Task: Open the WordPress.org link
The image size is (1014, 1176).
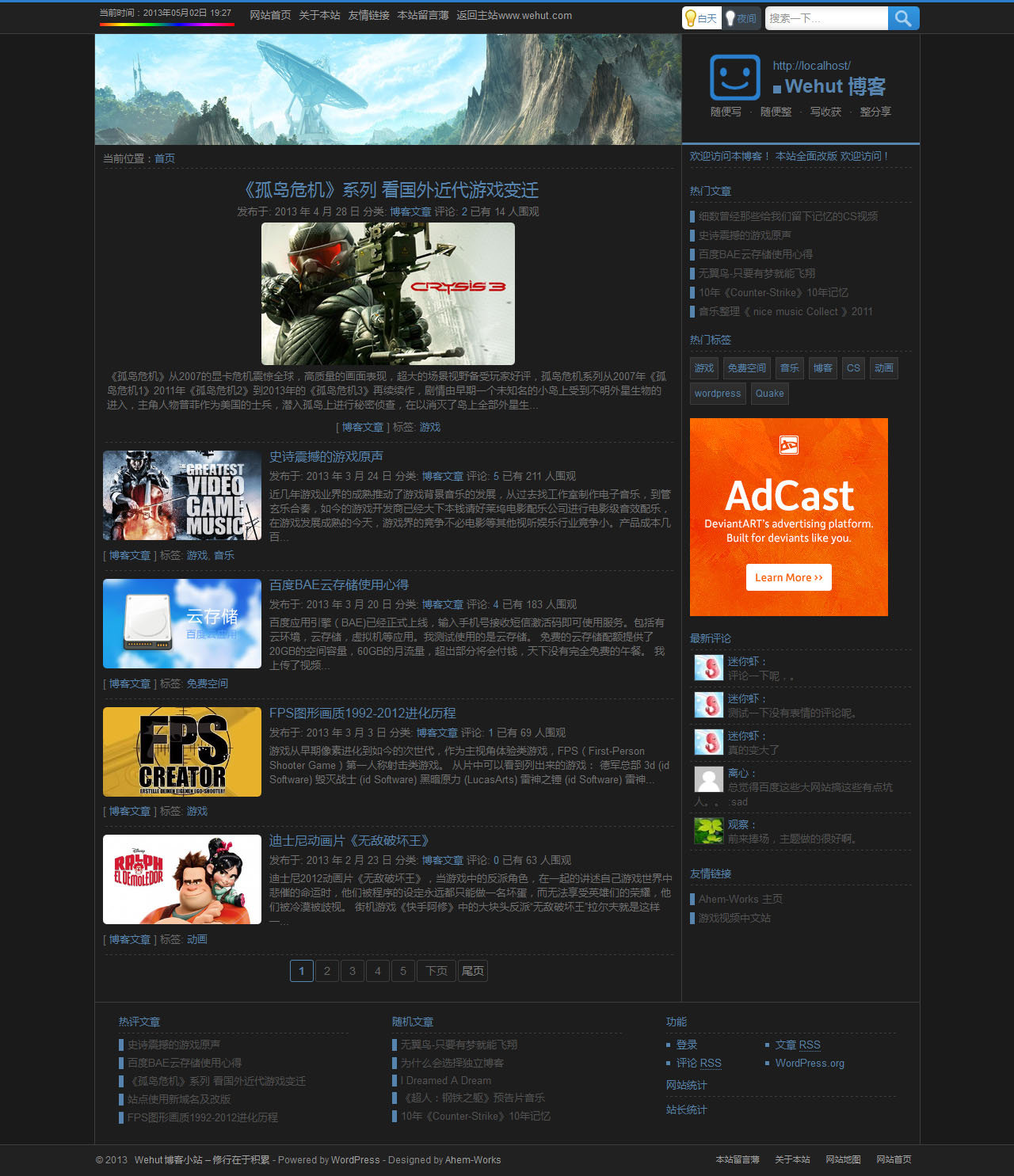Action: click(x=810, y=1063)
